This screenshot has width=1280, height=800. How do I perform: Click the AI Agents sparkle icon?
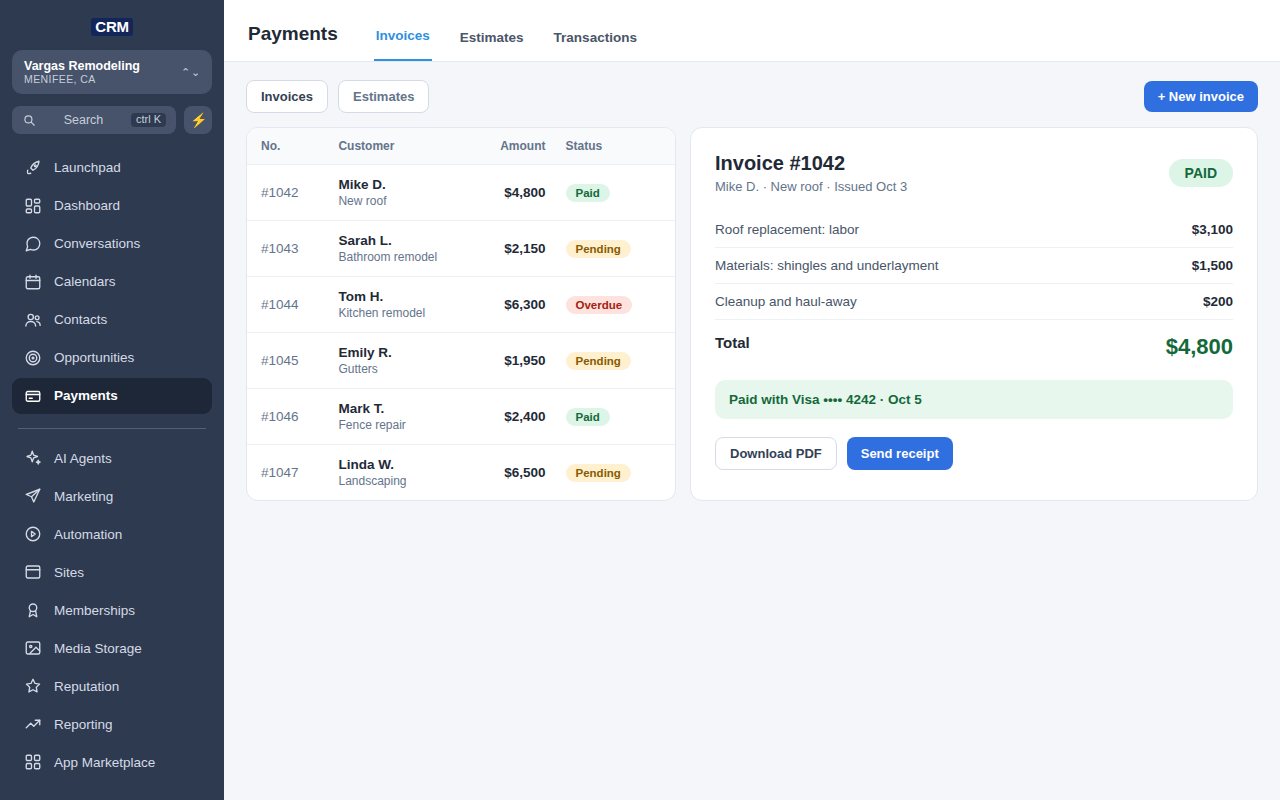pos(33,459)
